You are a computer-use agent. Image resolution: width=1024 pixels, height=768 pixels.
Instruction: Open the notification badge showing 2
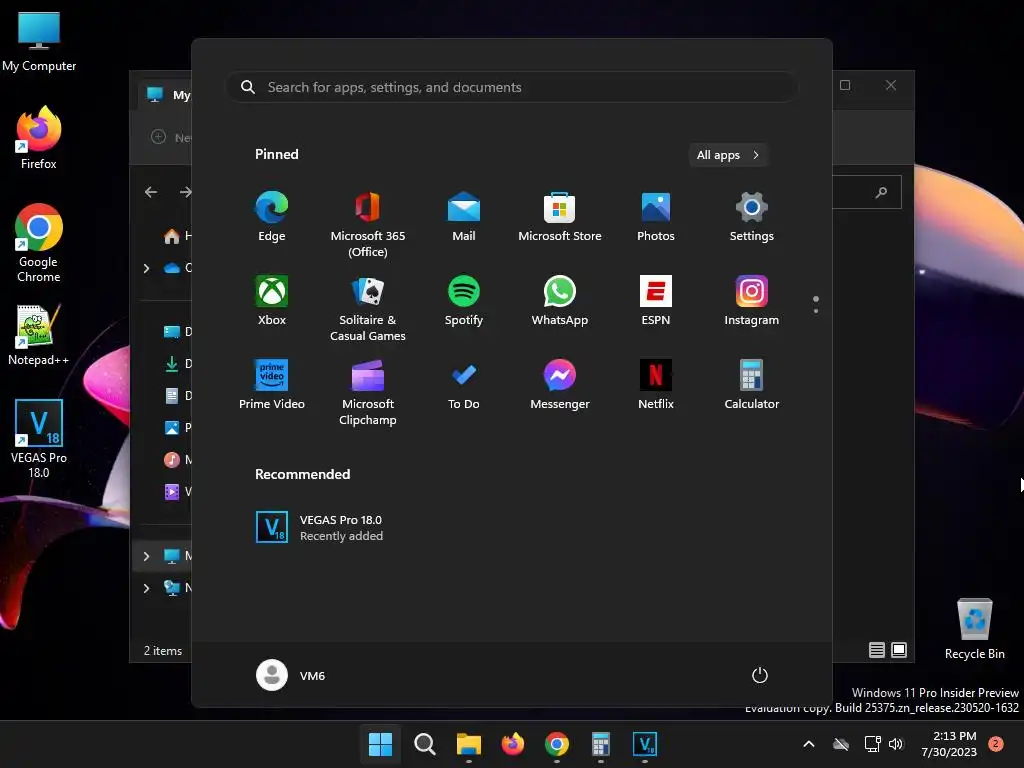tap(996, 744)
